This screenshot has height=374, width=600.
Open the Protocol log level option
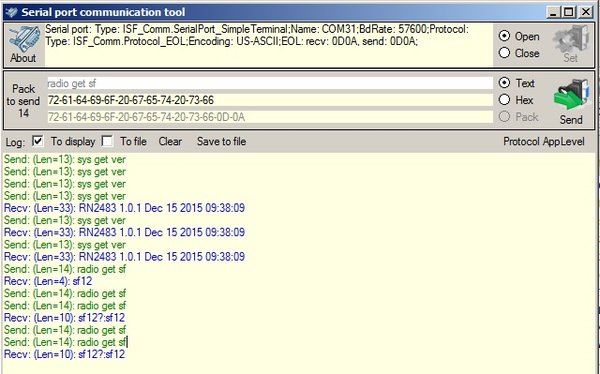(521, 142)
